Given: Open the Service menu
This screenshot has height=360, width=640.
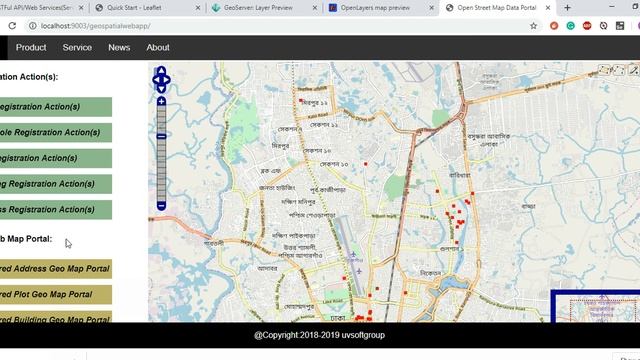Looking at the screenshot, I should [x=77, y=47].
